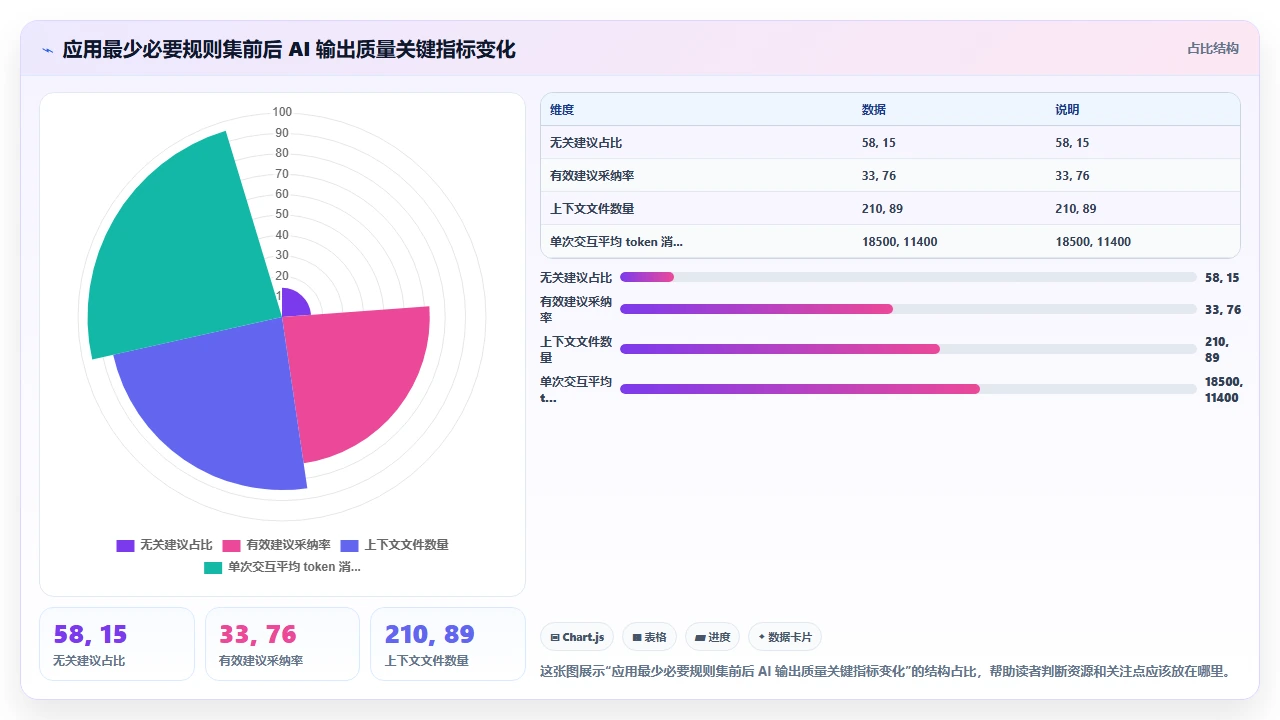The image size is (1280, 720).
Task: Click the pulse icon beside the title
Action: 48,50
